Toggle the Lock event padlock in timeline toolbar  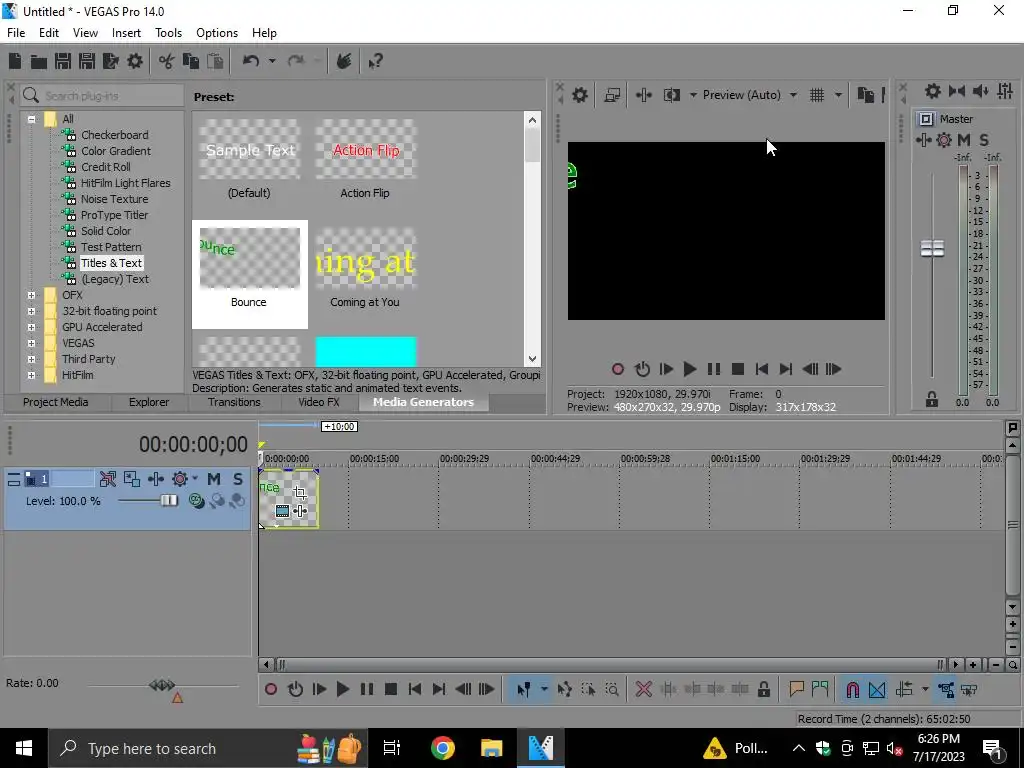[x=763, y=690]
